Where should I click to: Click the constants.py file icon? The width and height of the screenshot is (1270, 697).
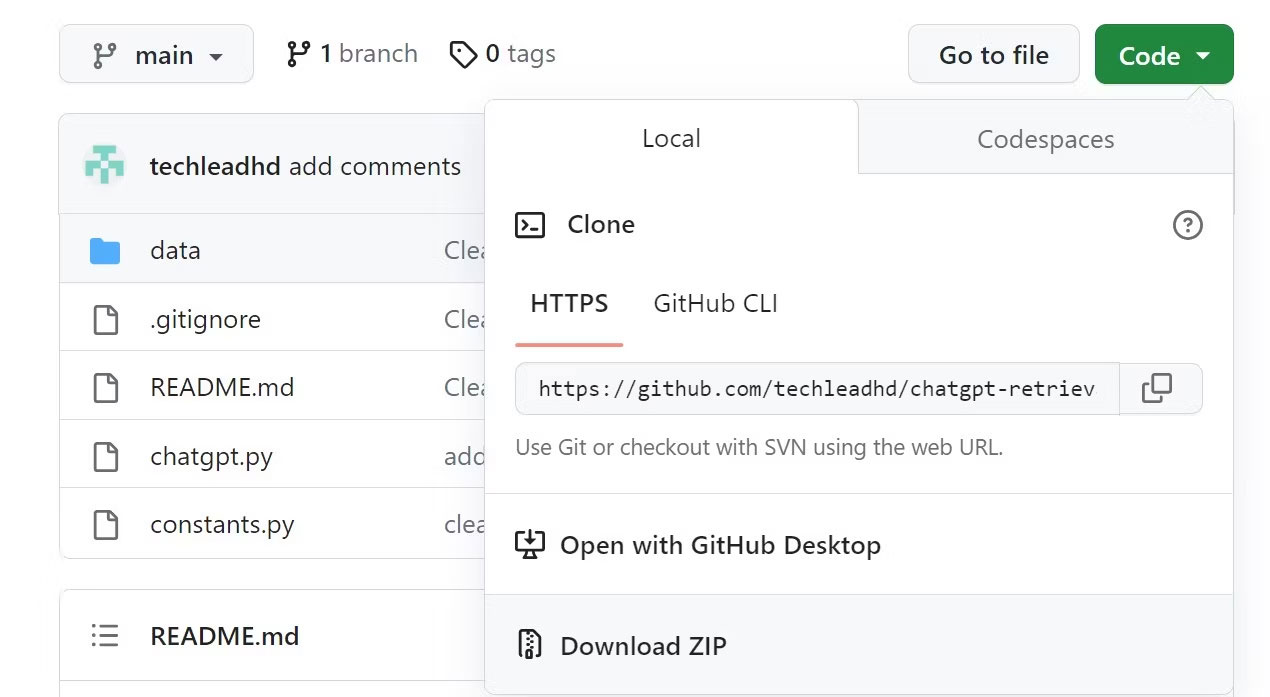(x=105, y=525)
